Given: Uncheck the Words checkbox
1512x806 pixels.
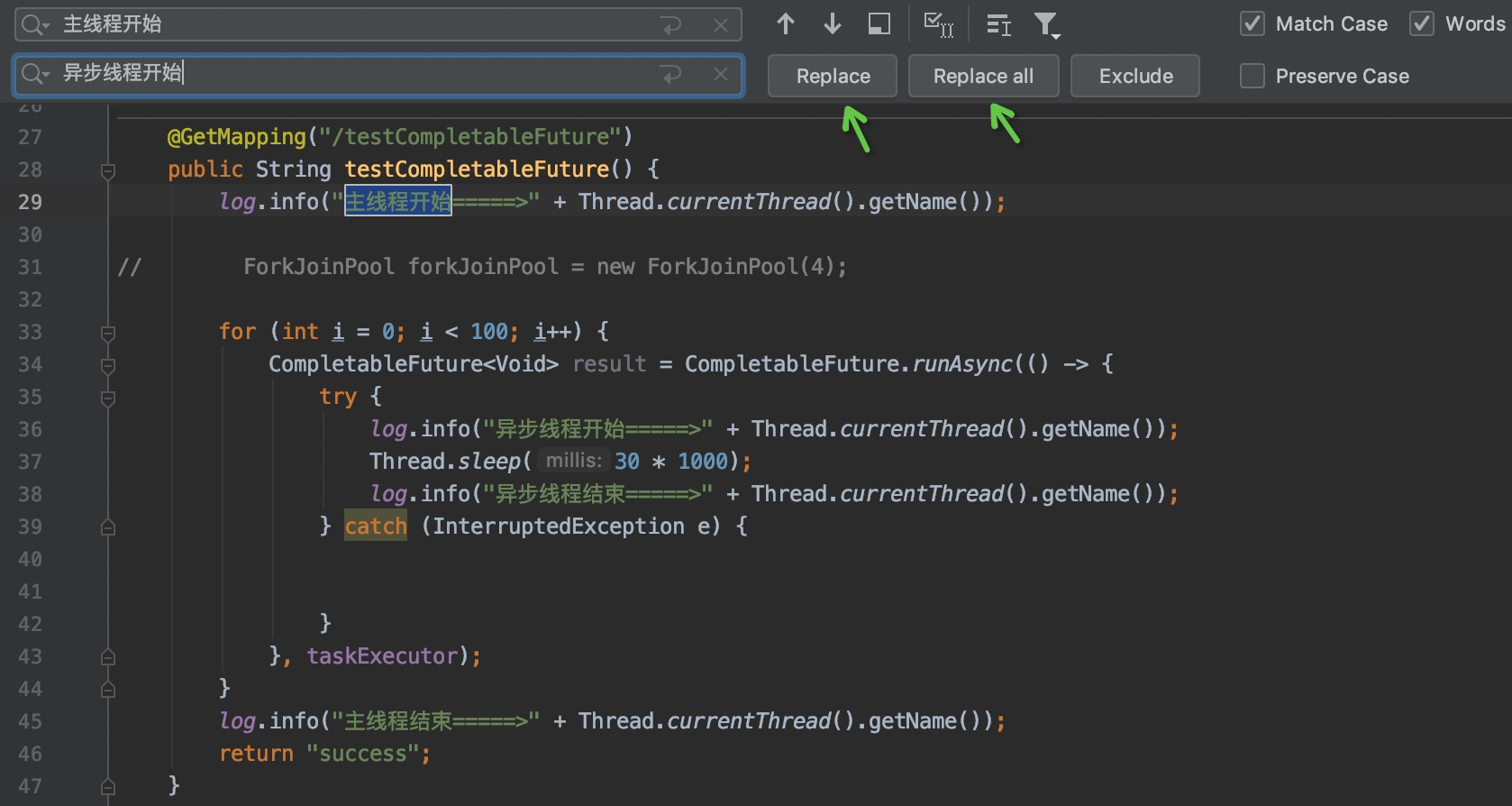Looking at the screenshot, I should pyautogui.click(x=1422, y=24).
